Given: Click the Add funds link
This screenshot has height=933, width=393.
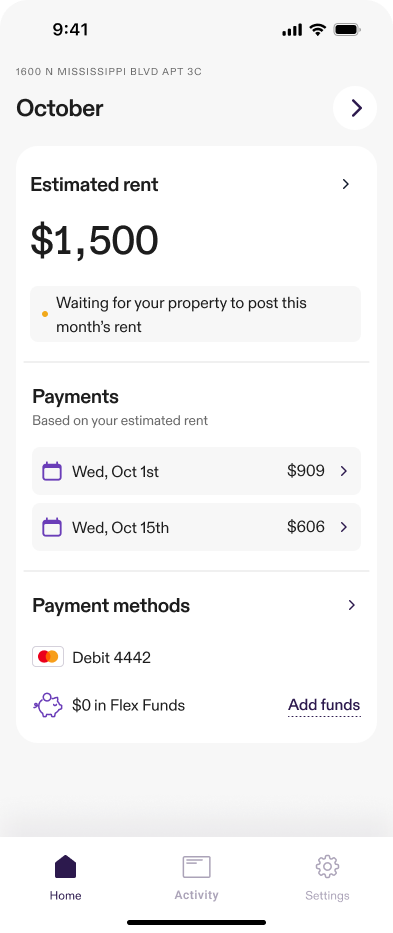Looking at the screenshot, I should (x=324, y=705).
